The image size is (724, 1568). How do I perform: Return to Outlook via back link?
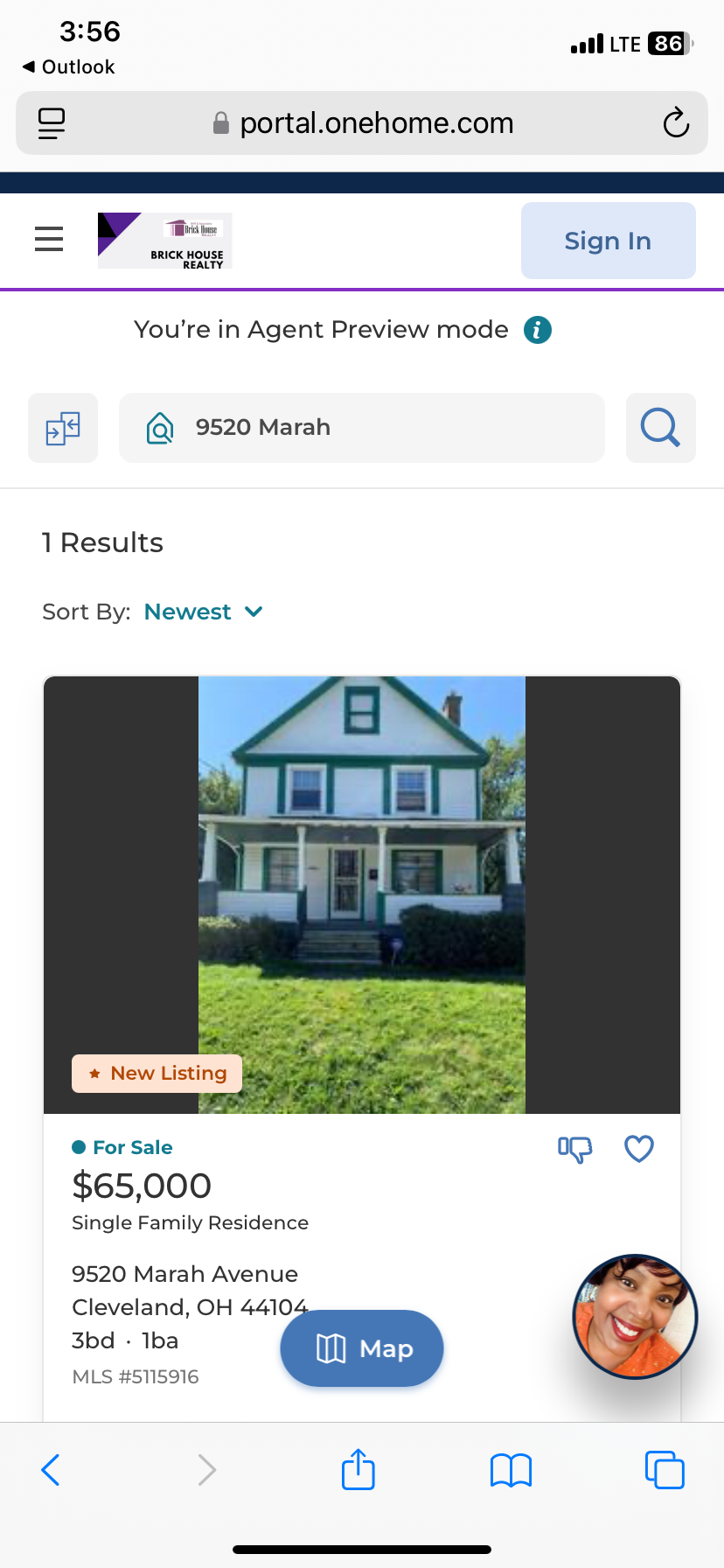point(69,66)
